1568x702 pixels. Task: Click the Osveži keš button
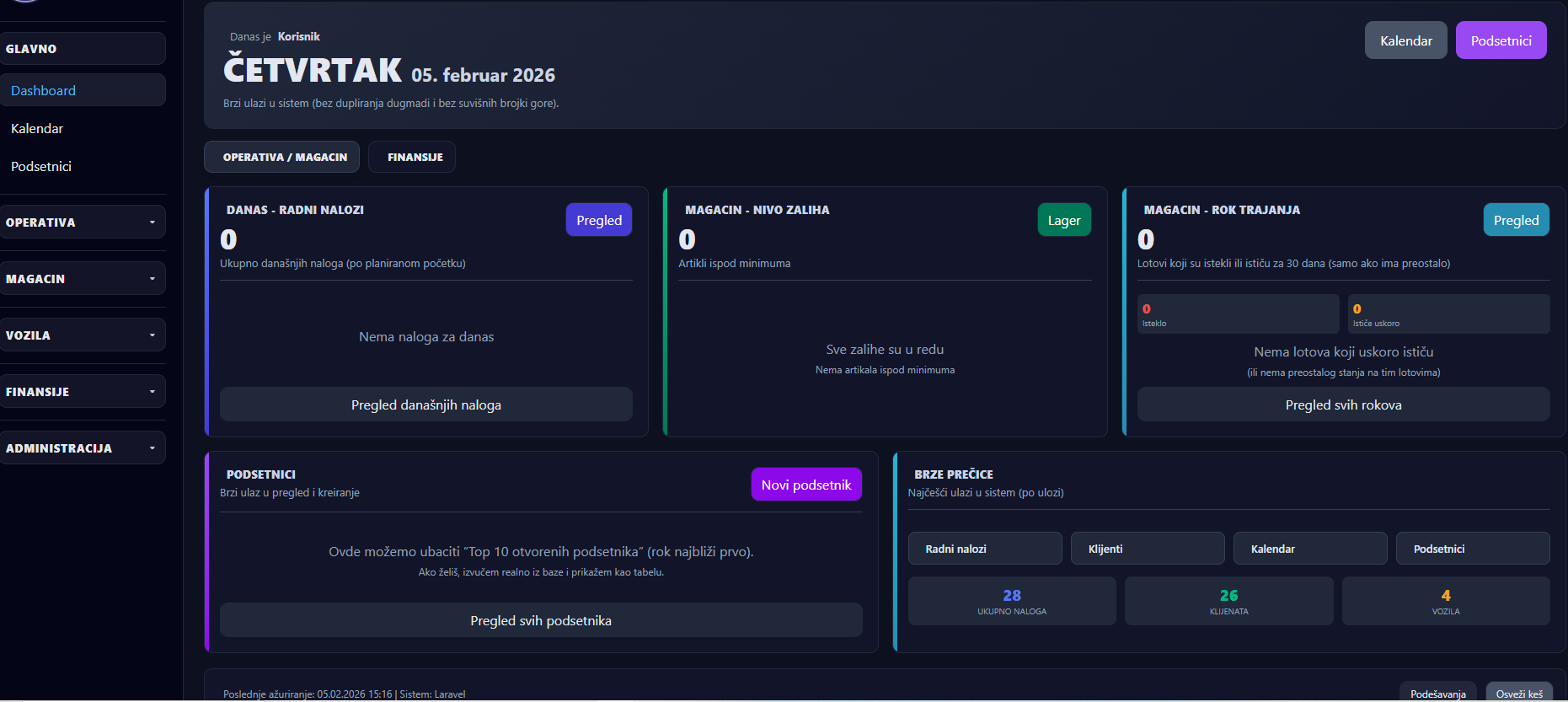[1519, 694]
